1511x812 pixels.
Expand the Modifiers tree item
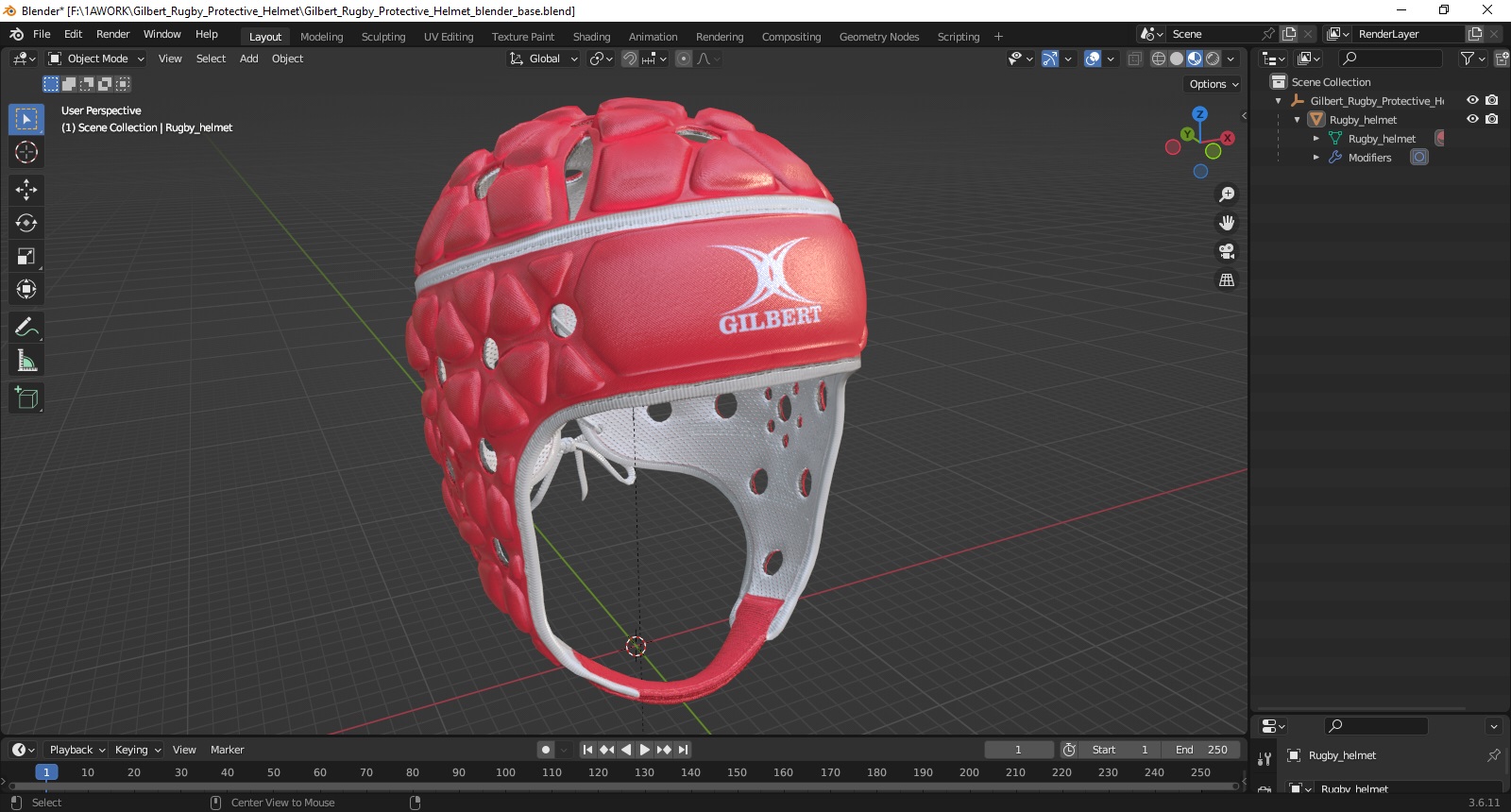pyautogui.click(x=1316, y=158)
